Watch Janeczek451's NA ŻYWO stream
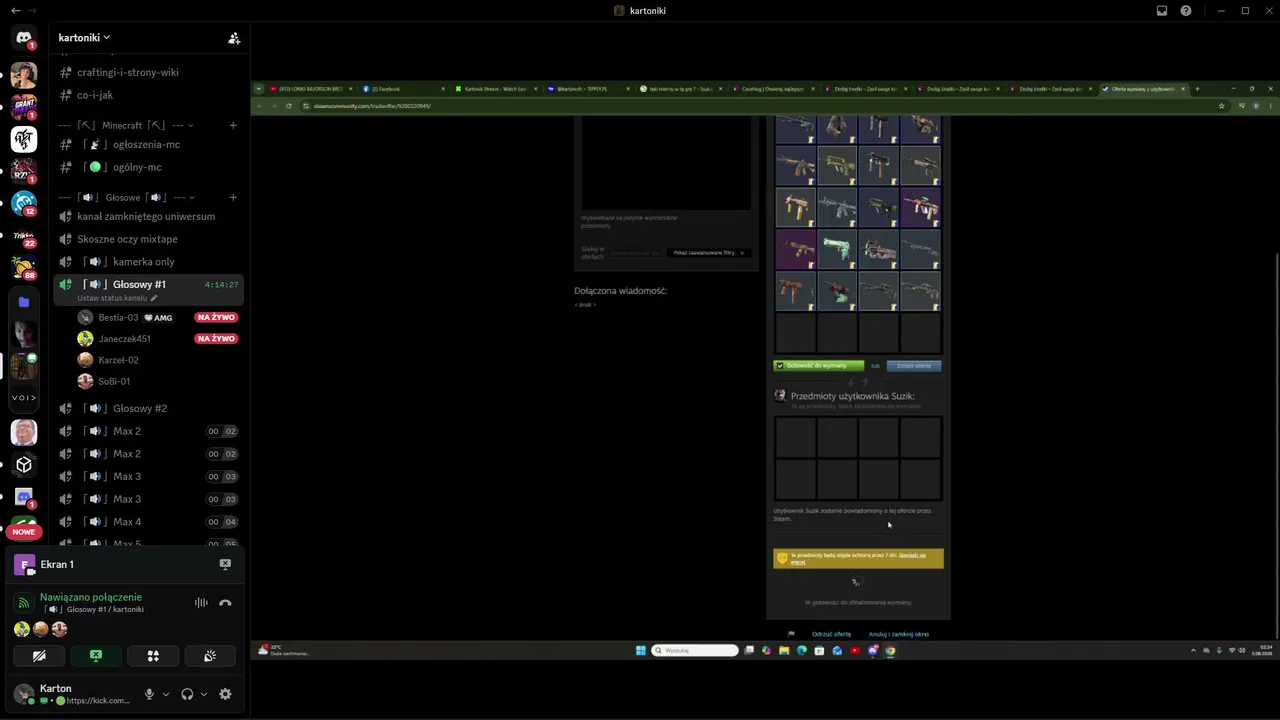The width and height of the screenshot is (1280, 720). pos(216,339)
